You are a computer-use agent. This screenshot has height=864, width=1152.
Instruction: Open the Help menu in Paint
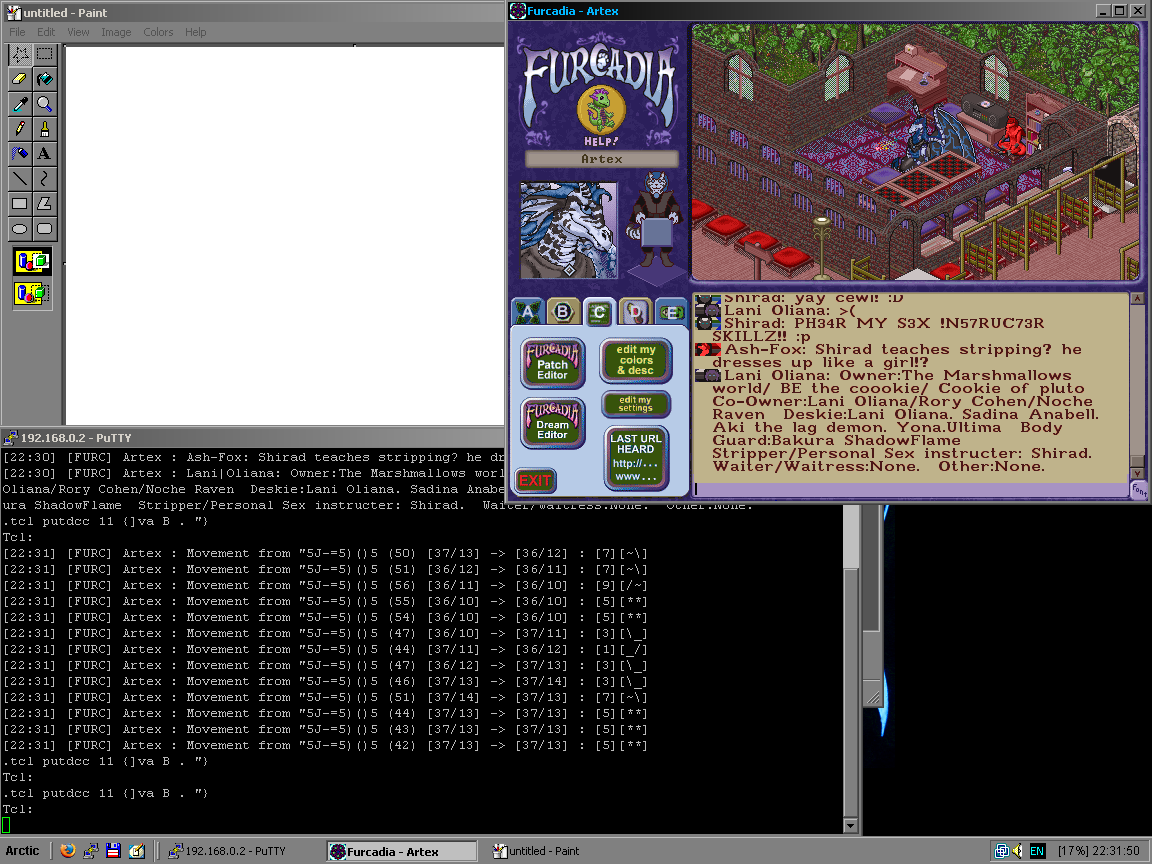(195, 32)
